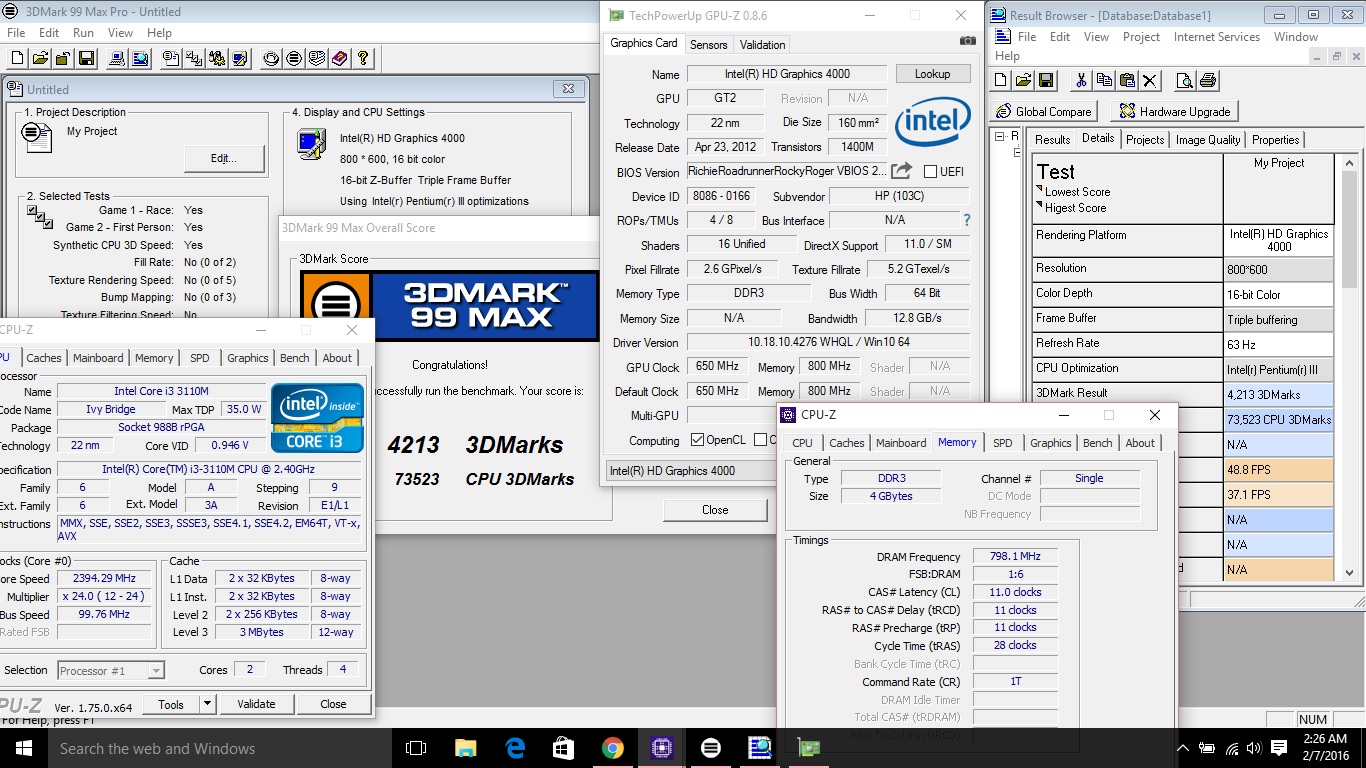The image size is (1366, 768).
Task: Click New project icon in 3DMark toolbar
Action: click(x=17, y=59)
